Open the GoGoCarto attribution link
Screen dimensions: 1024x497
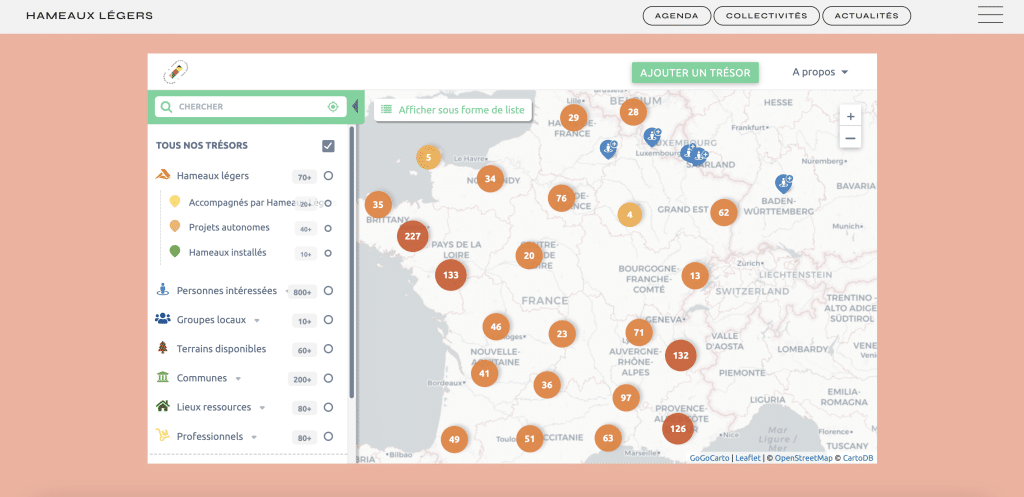coord(709,458)
